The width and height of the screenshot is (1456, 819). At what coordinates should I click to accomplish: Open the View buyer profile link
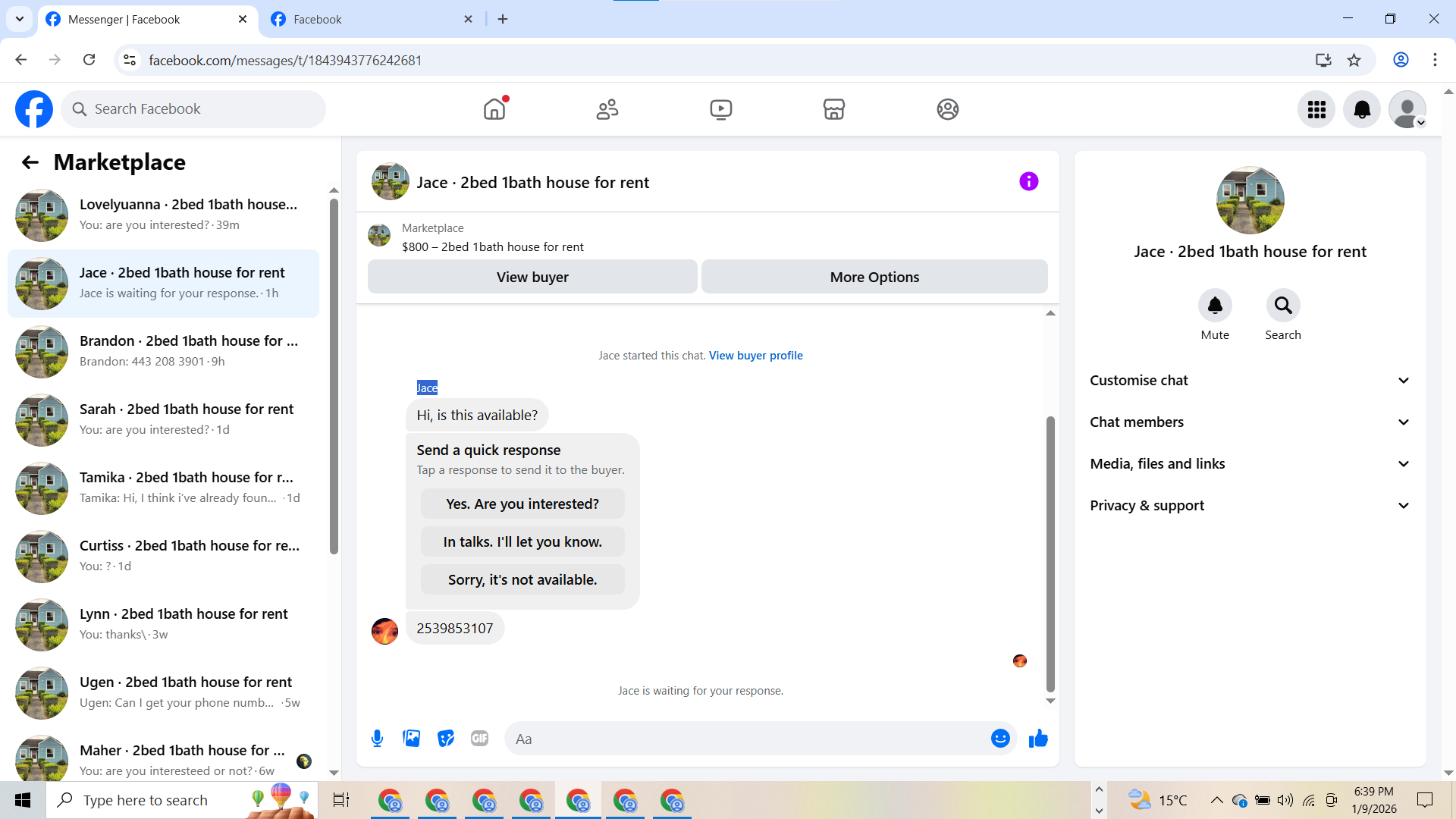click(755, 355)
